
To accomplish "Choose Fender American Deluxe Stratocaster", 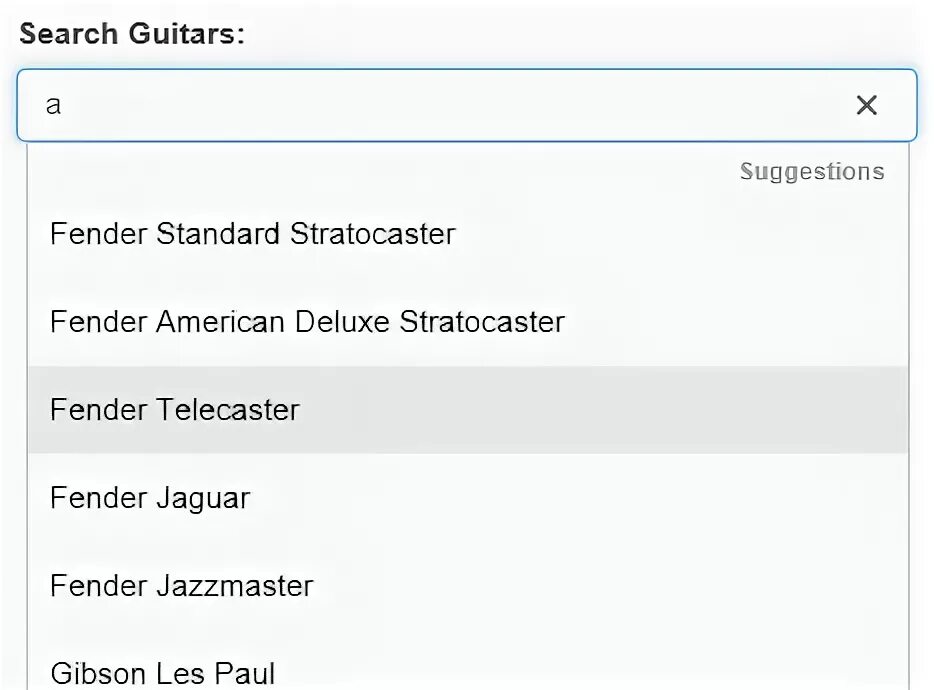I will [307, 322].
